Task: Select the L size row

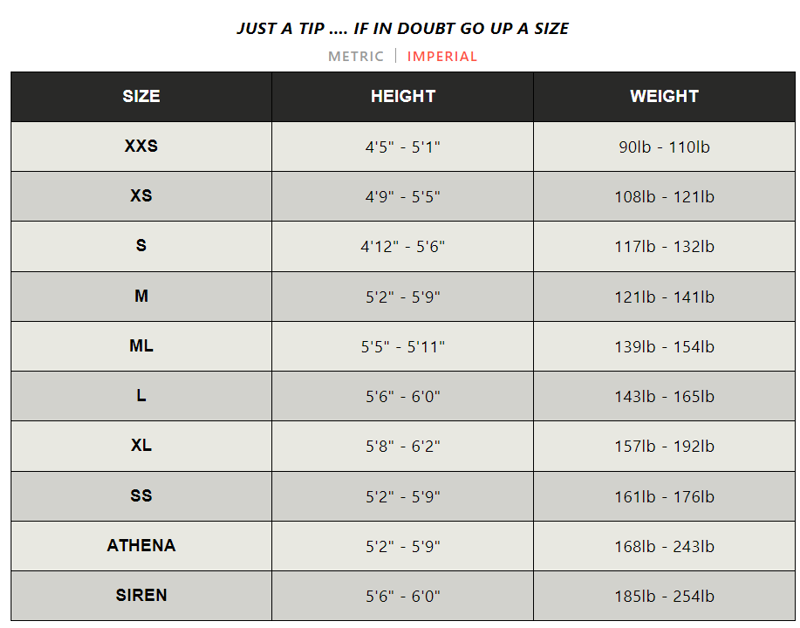Action: pyautogui.click(x=140, y=396)
